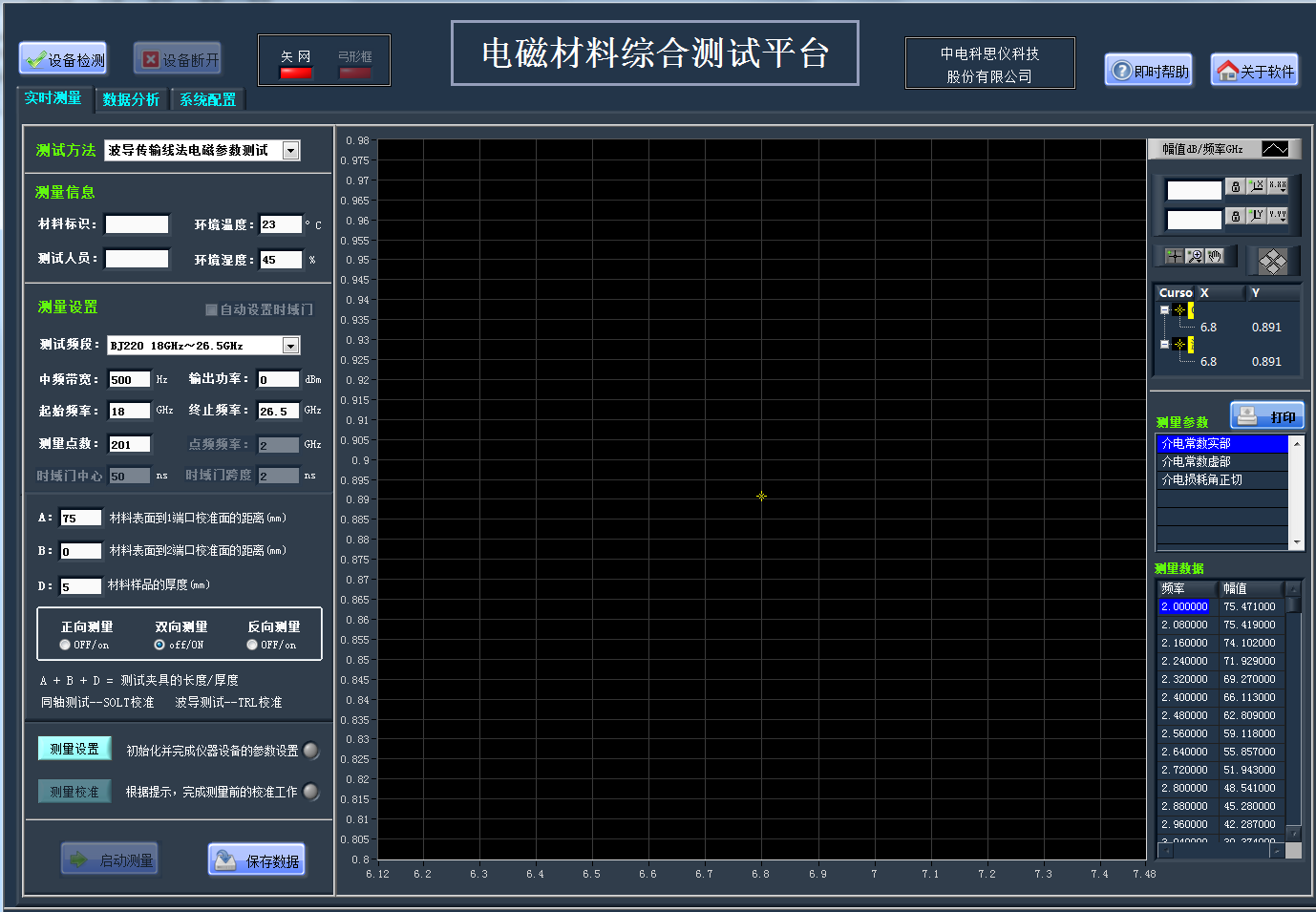Click the Y axis autoscale once icon
The height and width of the screenshot is (912, 1316).
1257,216
